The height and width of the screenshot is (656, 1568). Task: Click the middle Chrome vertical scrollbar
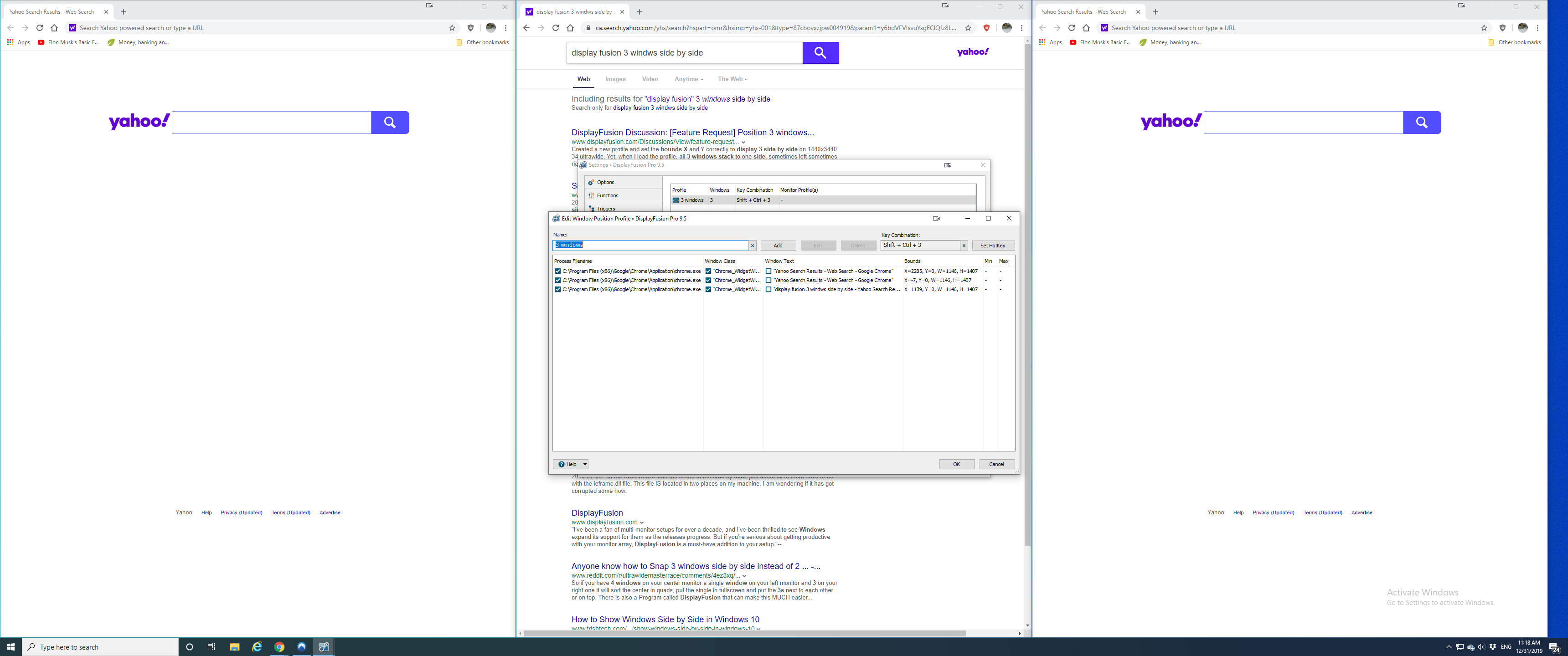(x=1027, y=304)
